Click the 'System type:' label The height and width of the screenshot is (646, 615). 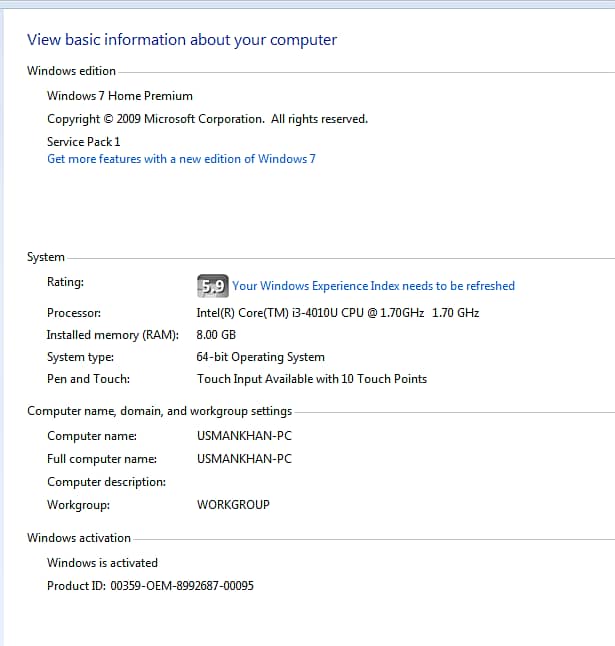click(x=80, y=357)
